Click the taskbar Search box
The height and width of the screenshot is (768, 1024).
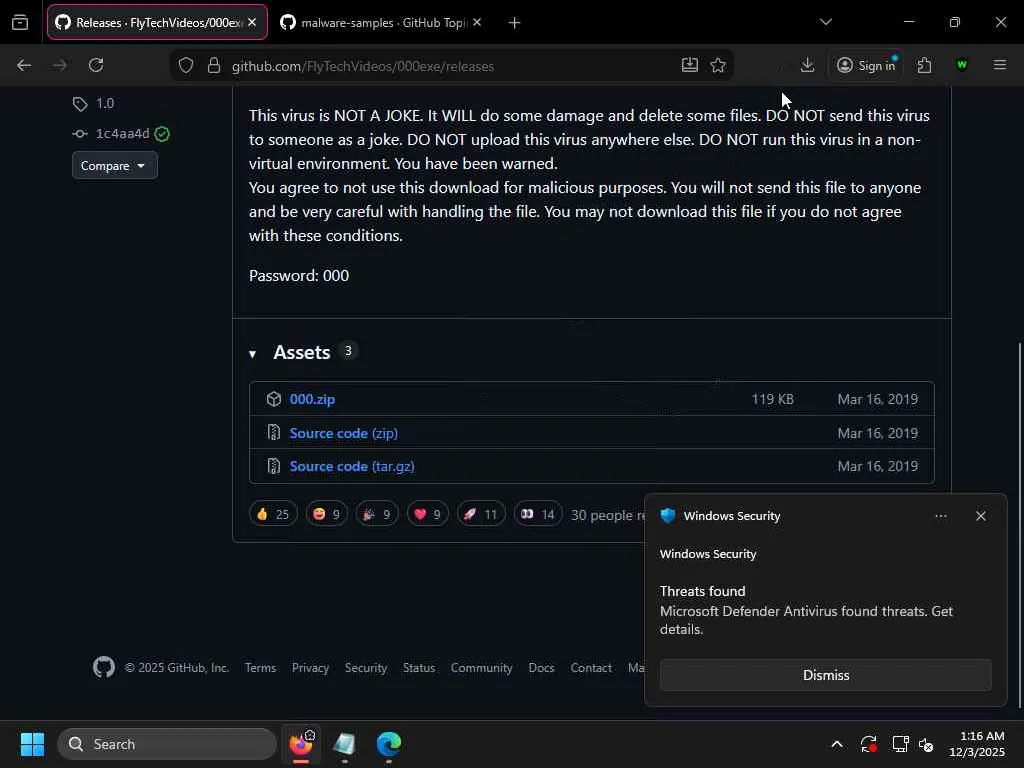tap(167, 744)
